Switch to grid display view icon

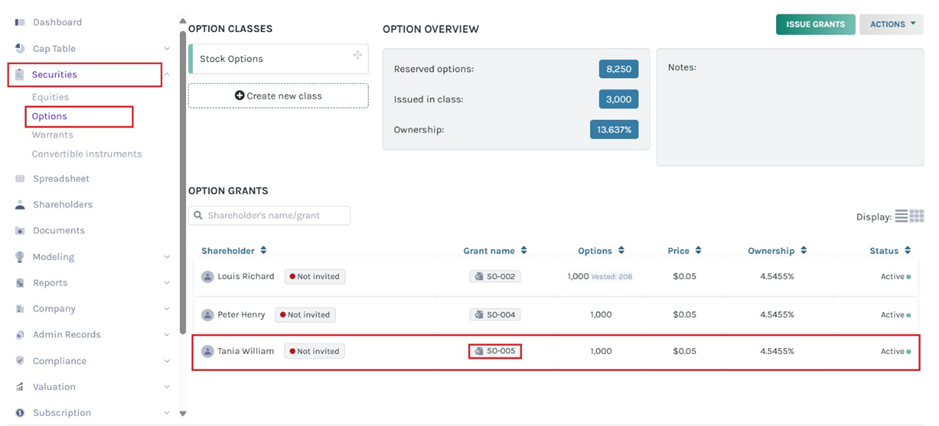[917, 216]
